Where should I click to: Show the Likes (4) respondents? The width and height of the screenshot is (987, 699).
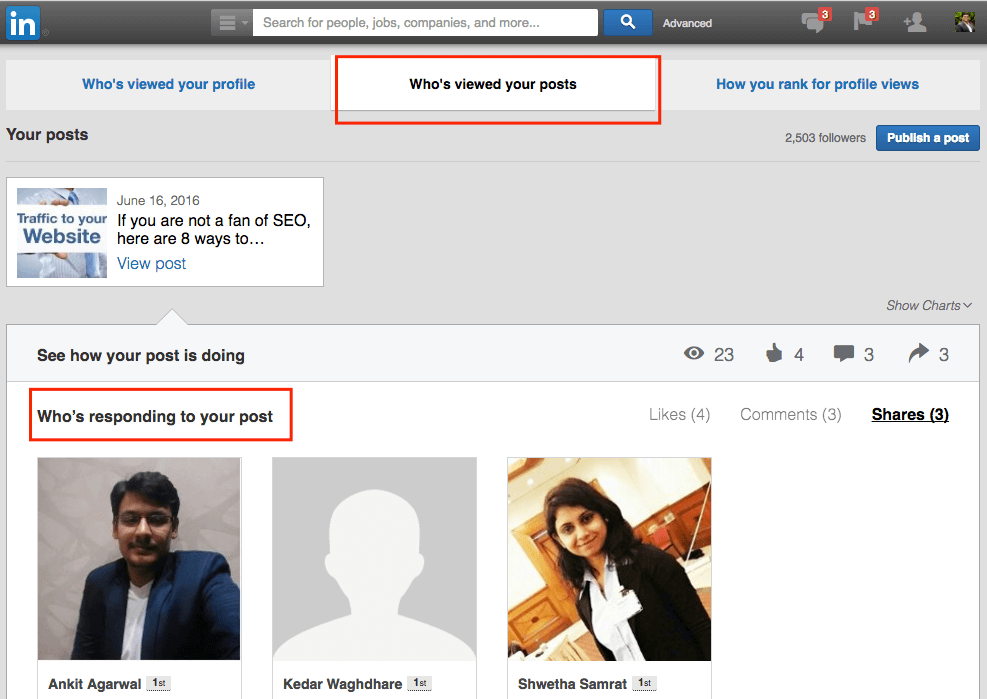(x=679, y=414)
